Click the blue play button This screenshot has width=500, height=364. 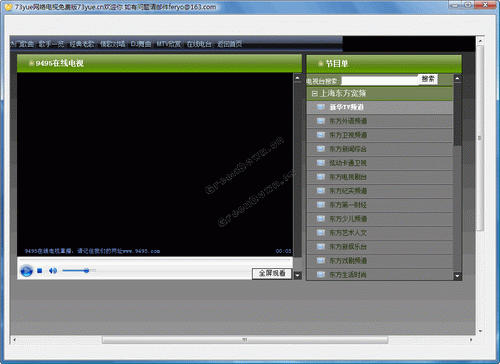(26, 270)
